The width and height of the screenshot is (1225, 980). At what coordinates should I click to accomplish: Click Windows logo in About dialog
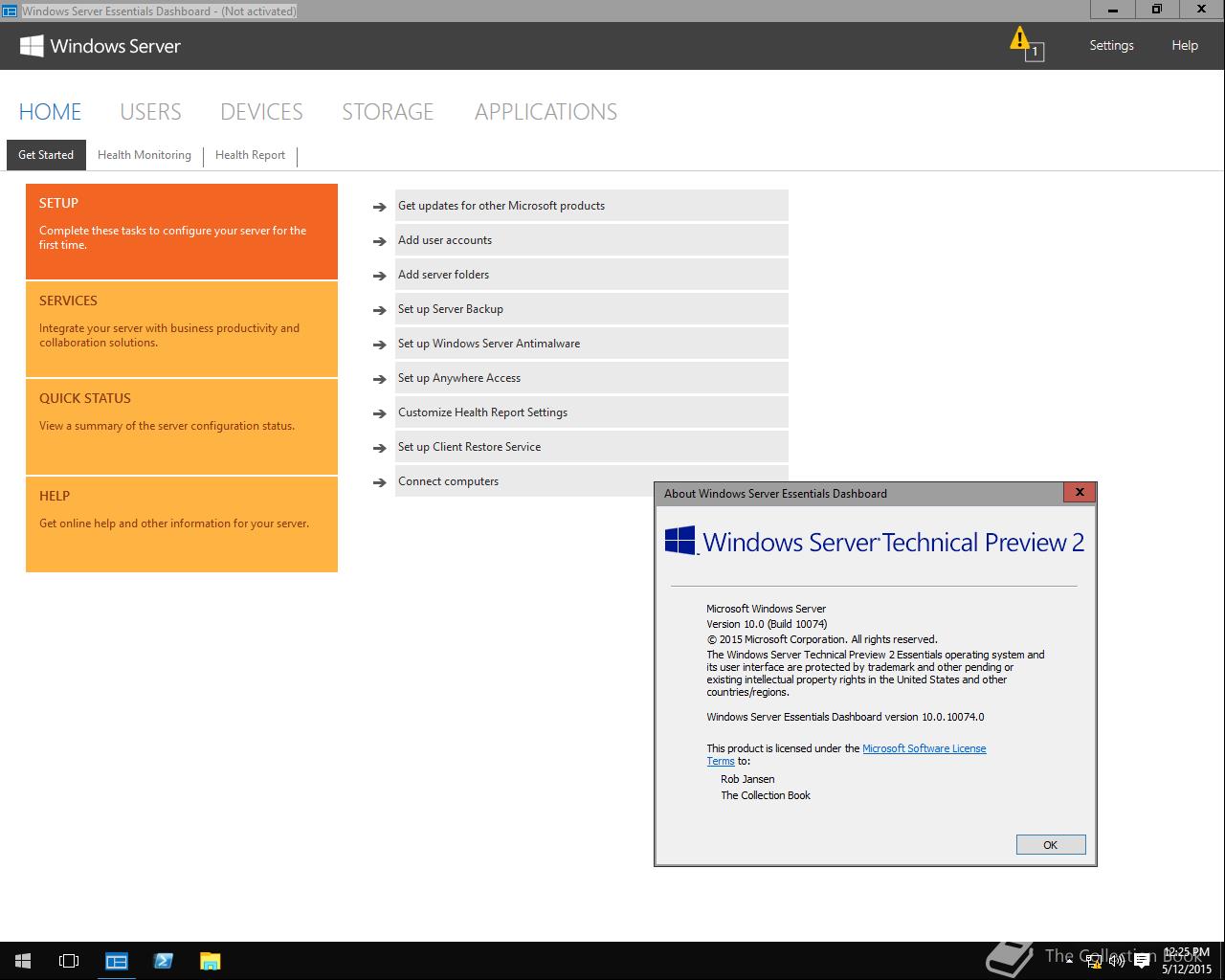(680, 541)
